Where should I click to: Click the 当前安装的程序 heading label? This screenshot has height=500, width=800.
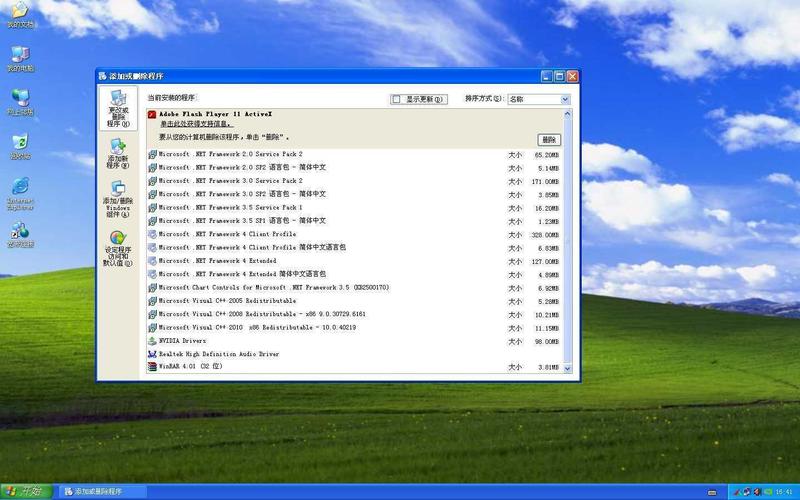coord(171,97)
